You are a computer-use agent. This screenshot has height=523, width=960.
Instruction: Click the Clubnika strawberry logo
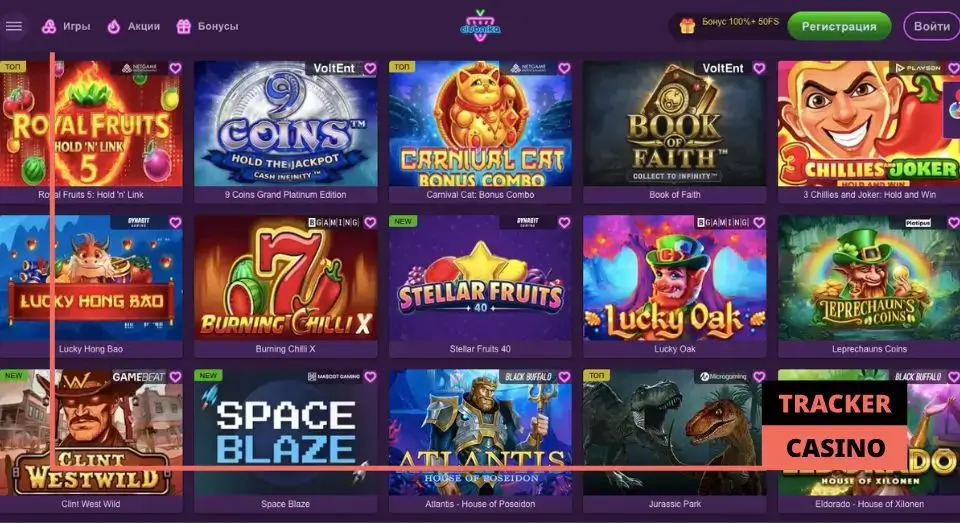click(x=480, y=26)
